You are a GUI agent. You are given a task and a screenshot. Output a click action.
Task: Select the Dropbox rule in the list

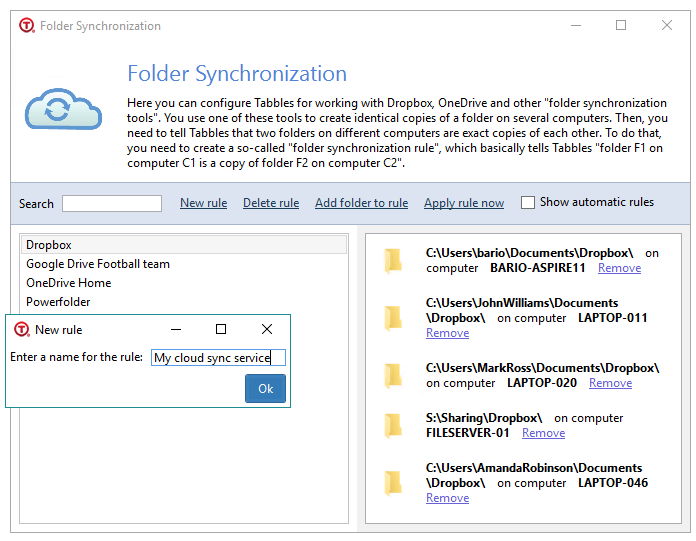coord(183,245)
